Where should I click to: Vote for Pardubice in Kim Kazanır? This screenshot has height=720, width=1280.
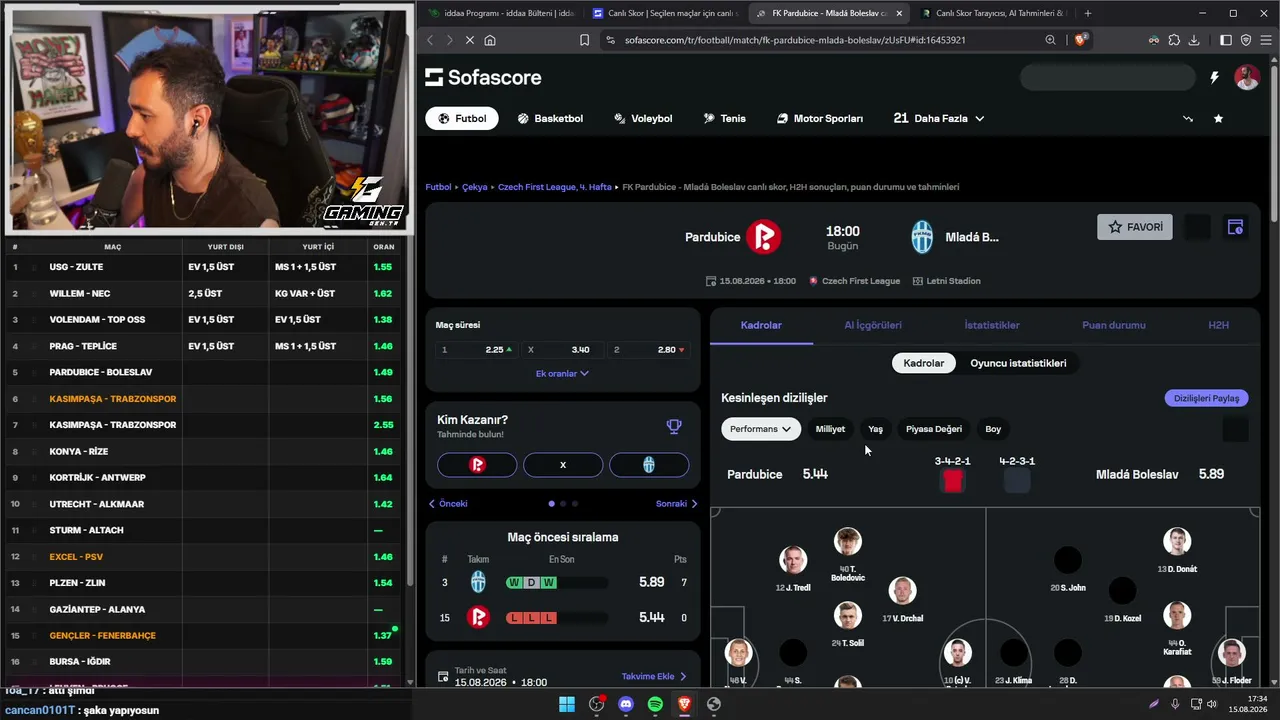pos(477,465)
